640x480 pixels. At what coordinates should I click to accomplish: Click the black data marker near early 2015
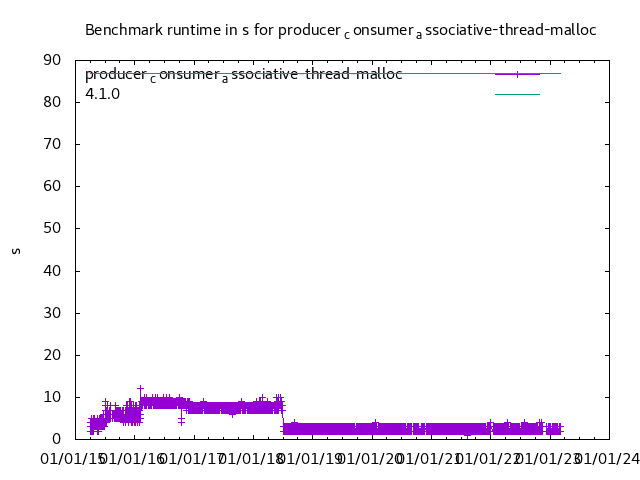coord(105,402)
